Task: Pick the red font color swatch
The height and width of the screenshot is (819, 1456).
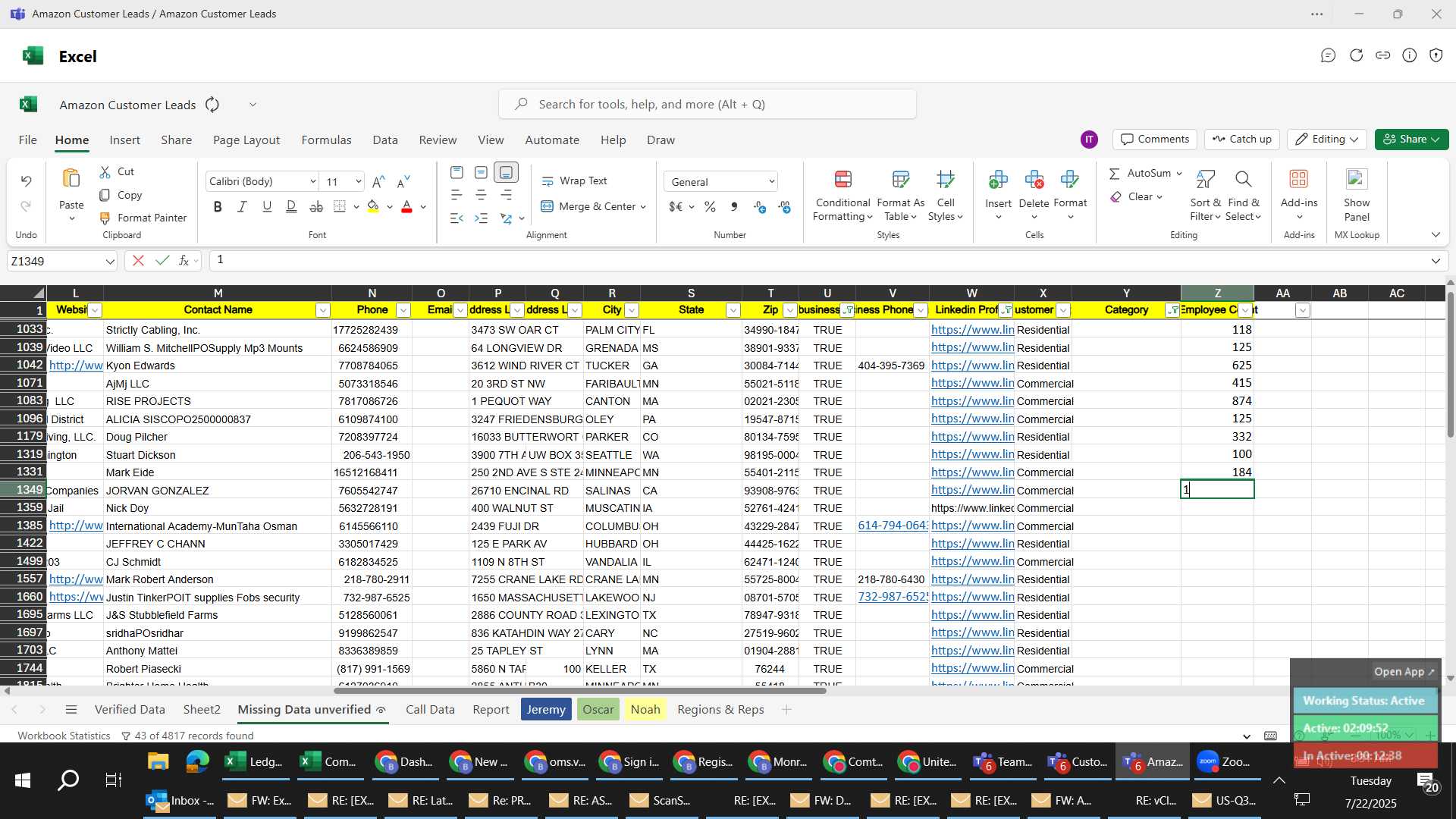Action: tap(406, 207)
